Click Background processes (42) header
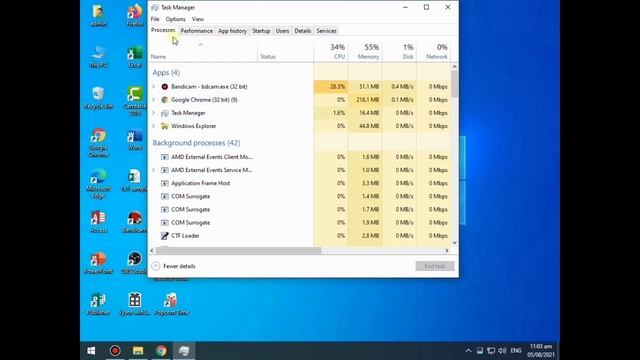Viewport: 640px width, 360px height. click(x=196, y=143)
